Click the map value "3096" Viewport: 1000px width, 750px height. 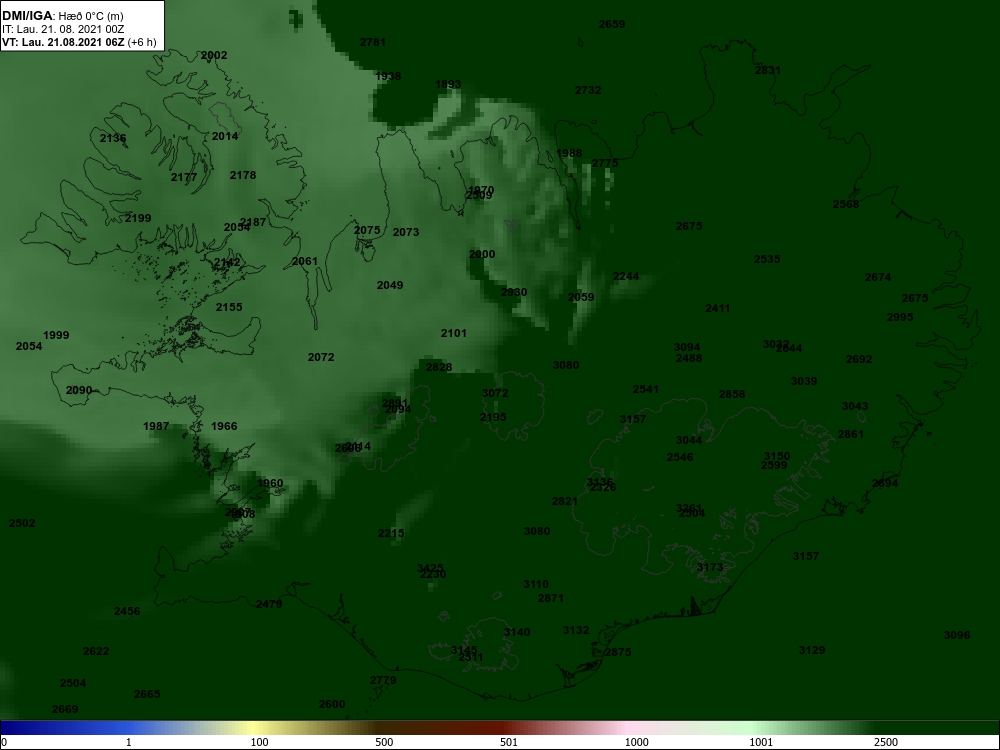click(x=957, y=635)
